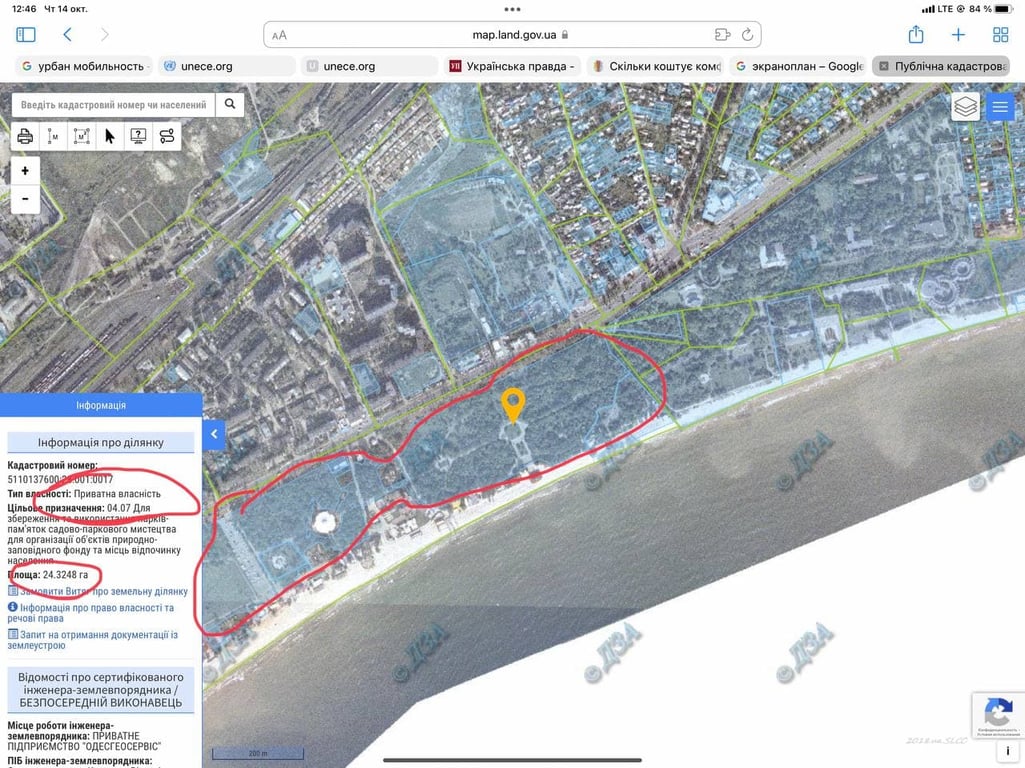Click the cadastral number 5110137600 value
The width and height of the screenshot is (1025, 768).
point(60,479)
